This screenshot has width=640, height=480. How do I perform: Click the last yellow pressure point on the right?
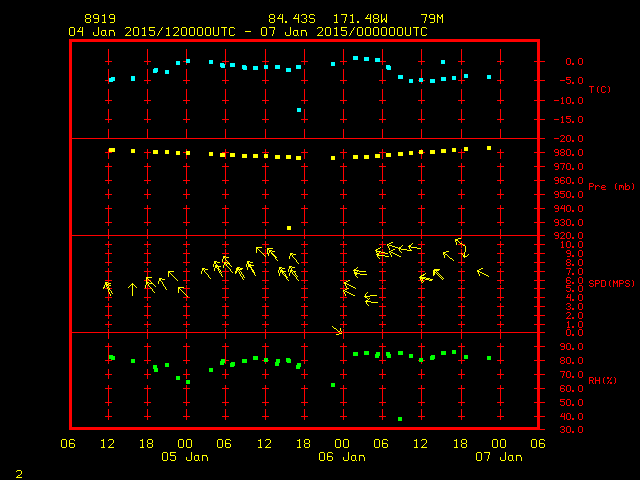[x=489, y=148]
